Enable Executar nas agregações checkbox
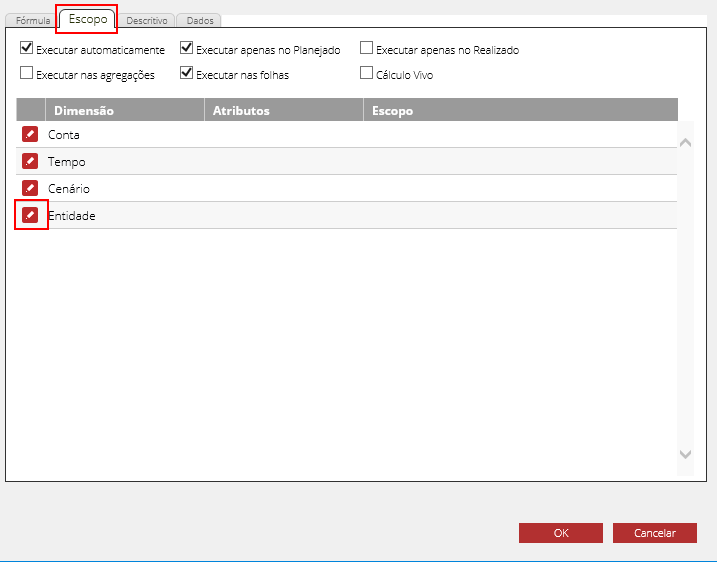Image resolution: width=717 pixels, height=562 pixels. point(27,73)
